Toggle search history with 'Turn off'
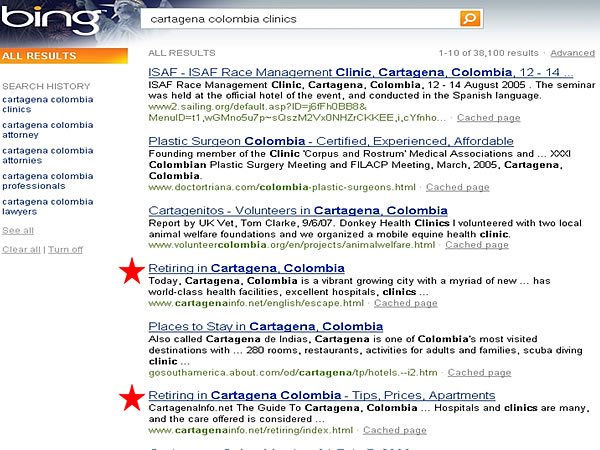600x450 pixels. point(66,249)
